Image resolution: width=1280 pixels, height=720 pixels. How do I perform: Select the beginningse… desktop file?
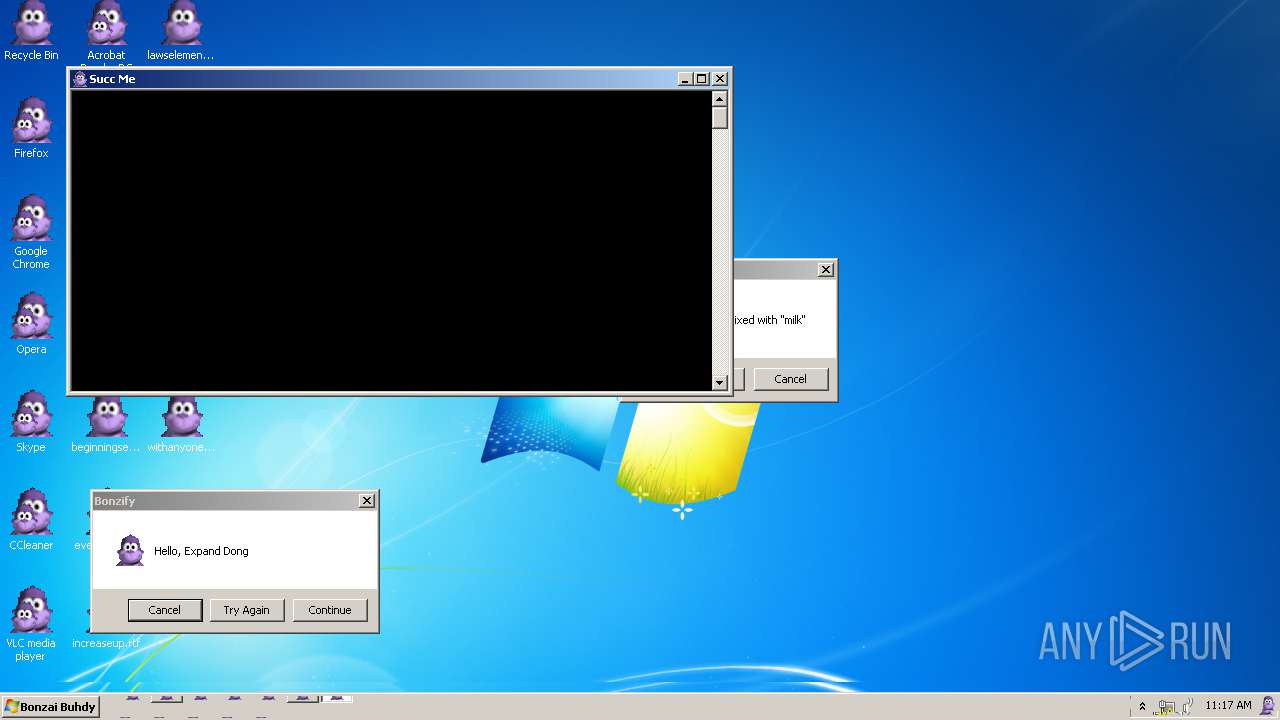106,425
